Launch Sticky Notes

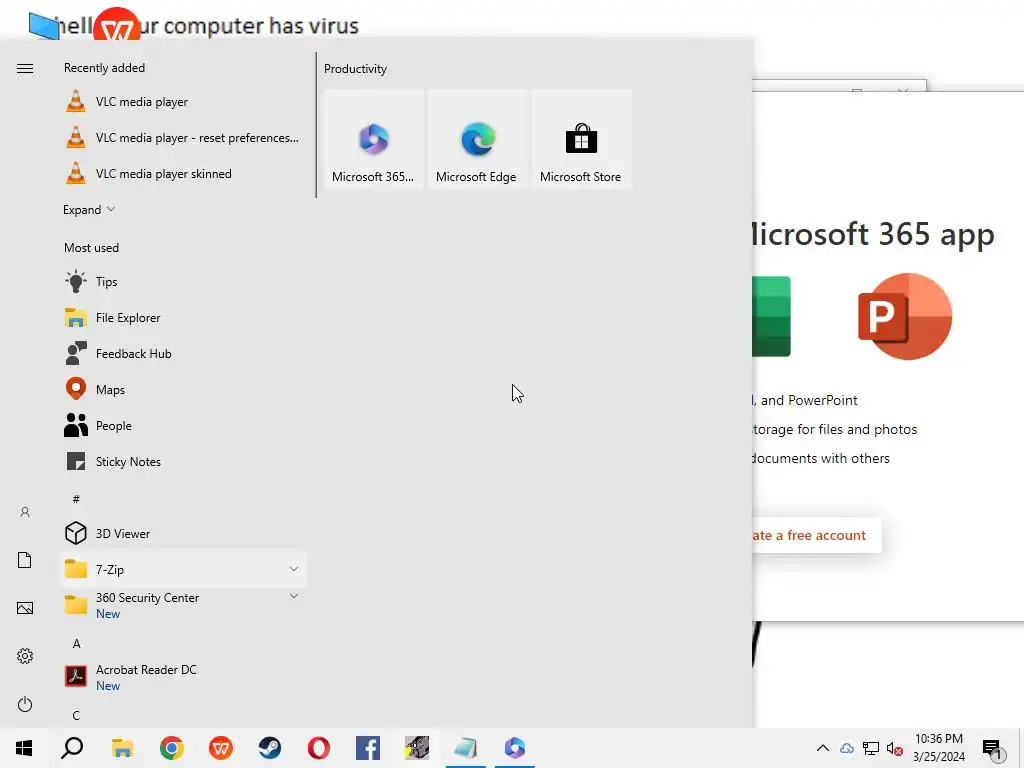(183, 462)
